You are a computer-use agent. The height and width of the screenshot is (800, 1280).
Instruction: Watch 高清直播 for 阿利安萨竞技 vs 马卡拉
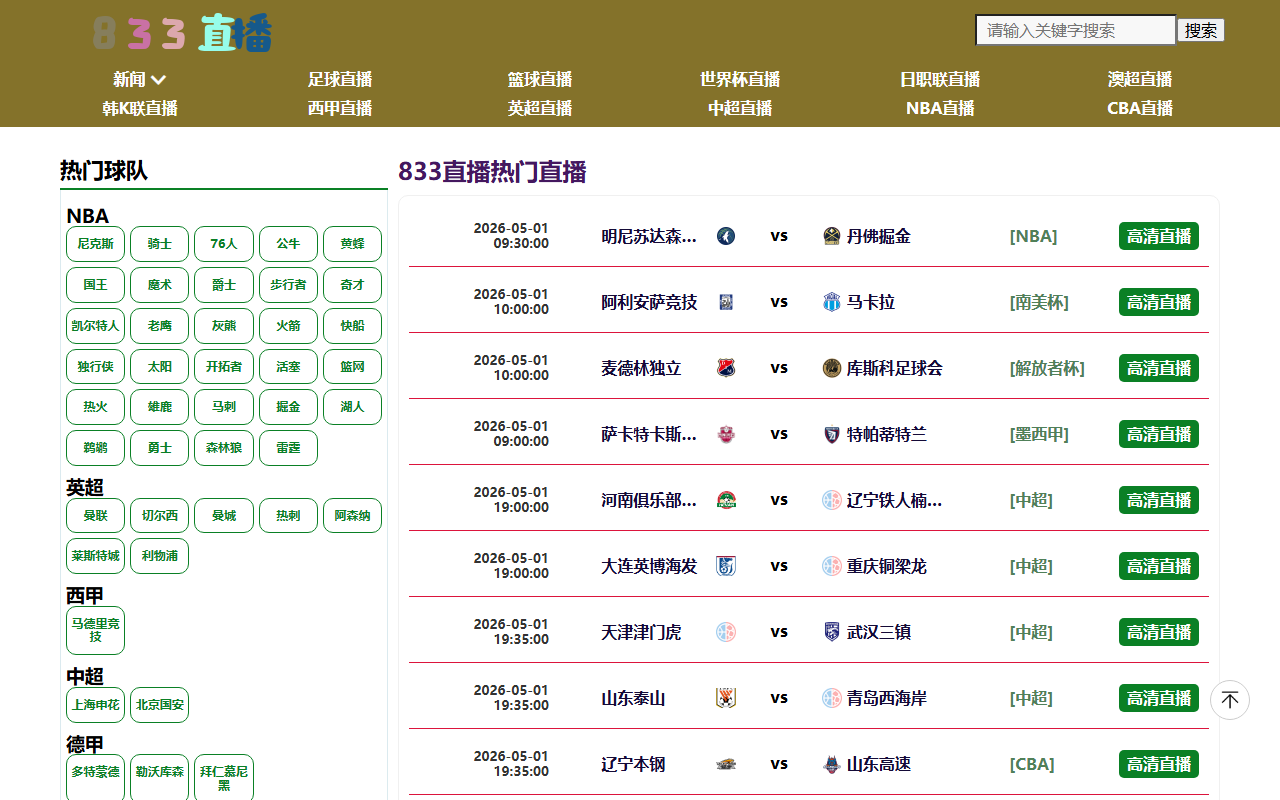1159,302
